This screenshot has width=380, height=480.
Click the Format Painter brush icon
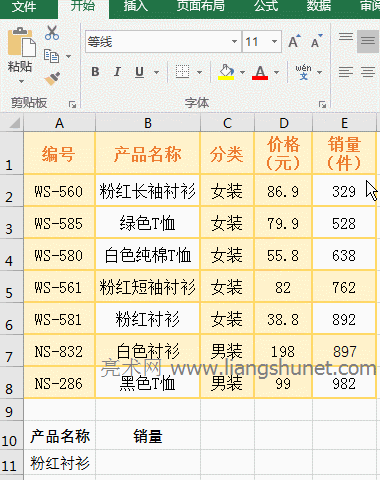[52, 79]
